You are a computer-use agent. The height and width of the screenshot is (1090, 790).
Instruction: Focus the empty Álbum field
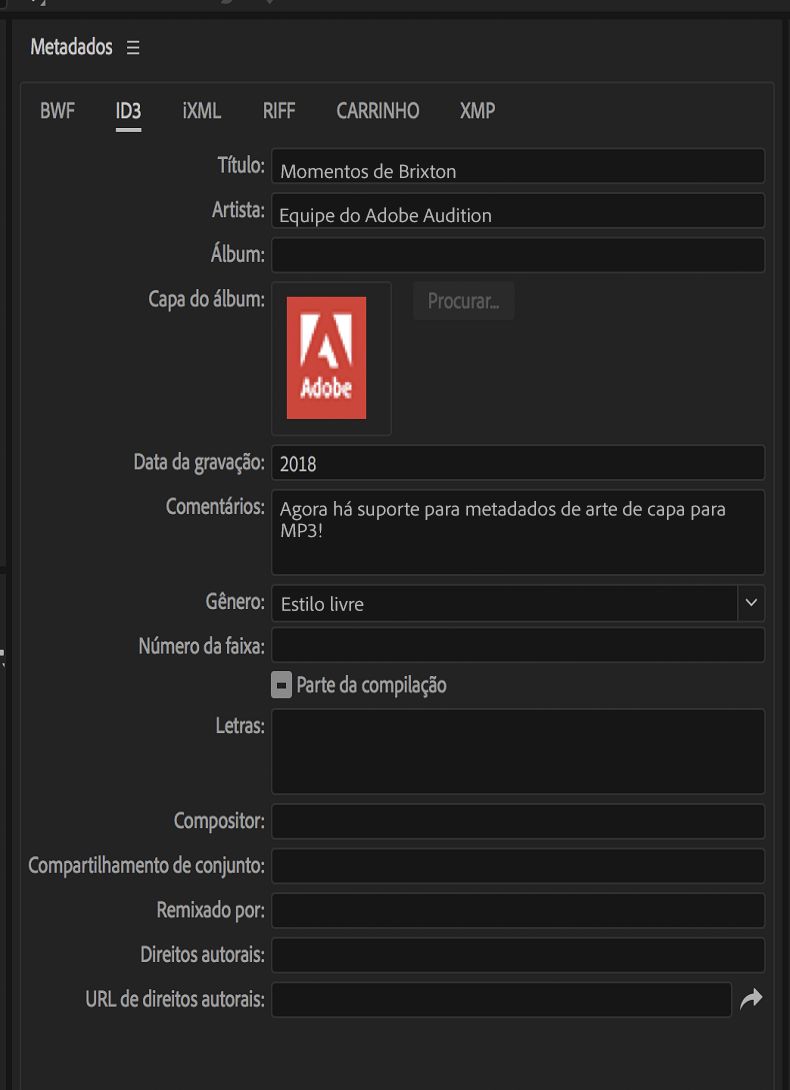coord(518,255)
